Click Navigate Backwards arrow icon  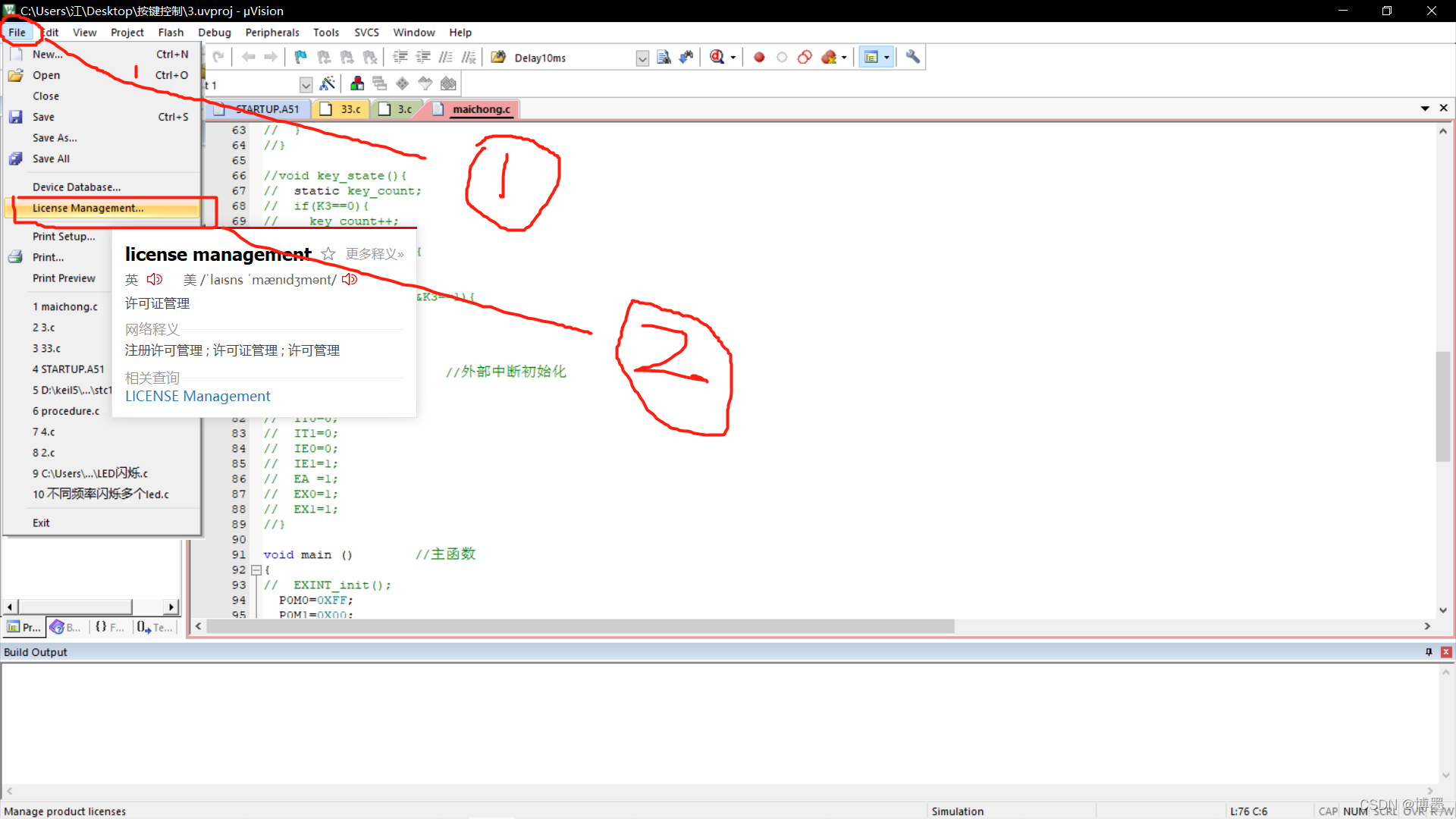pyautogui.click(x=248, y=57)
